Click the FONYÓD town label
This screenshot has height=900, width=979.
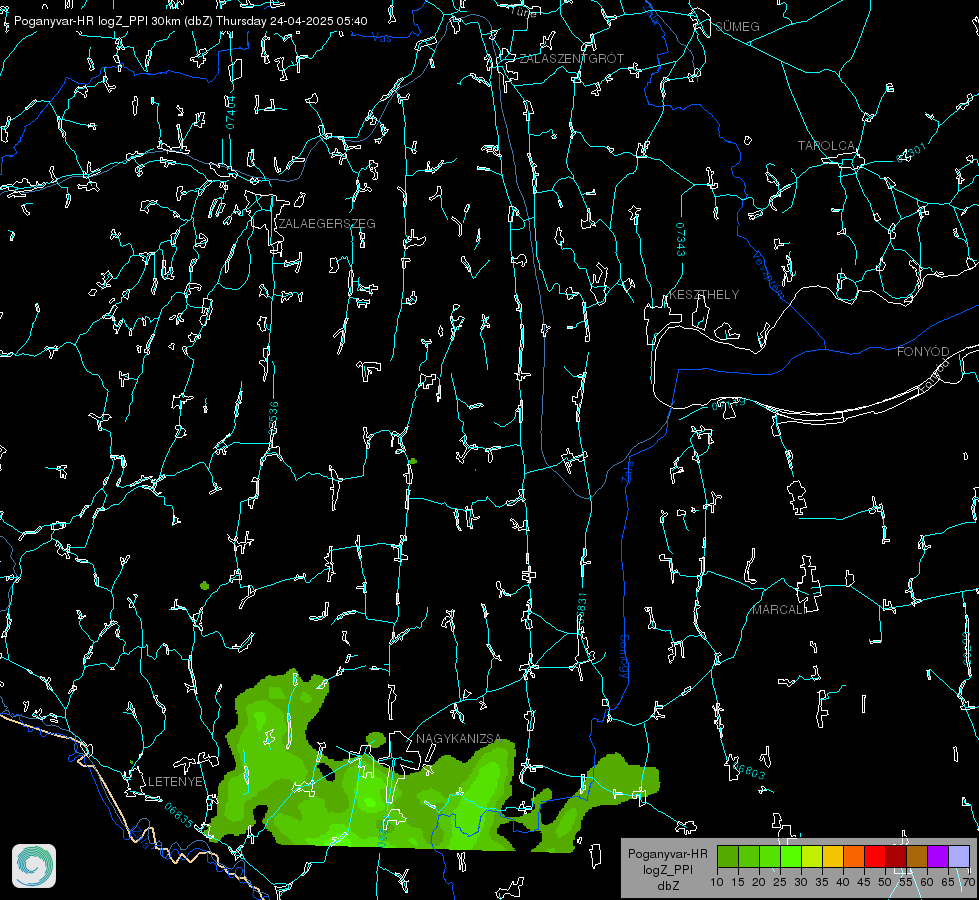click(x=923, y=352)
